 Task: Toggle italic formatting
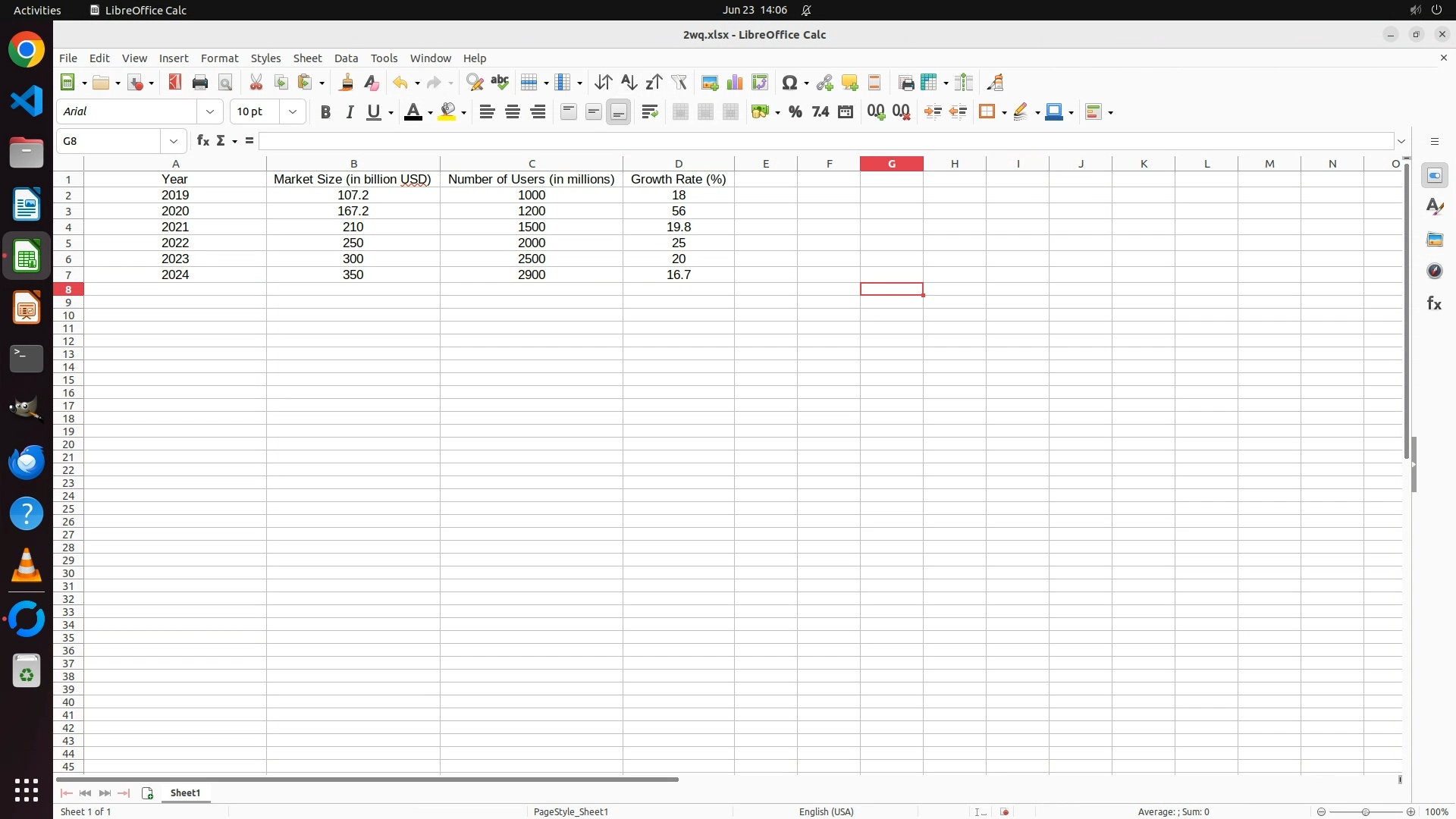[350, 112]
